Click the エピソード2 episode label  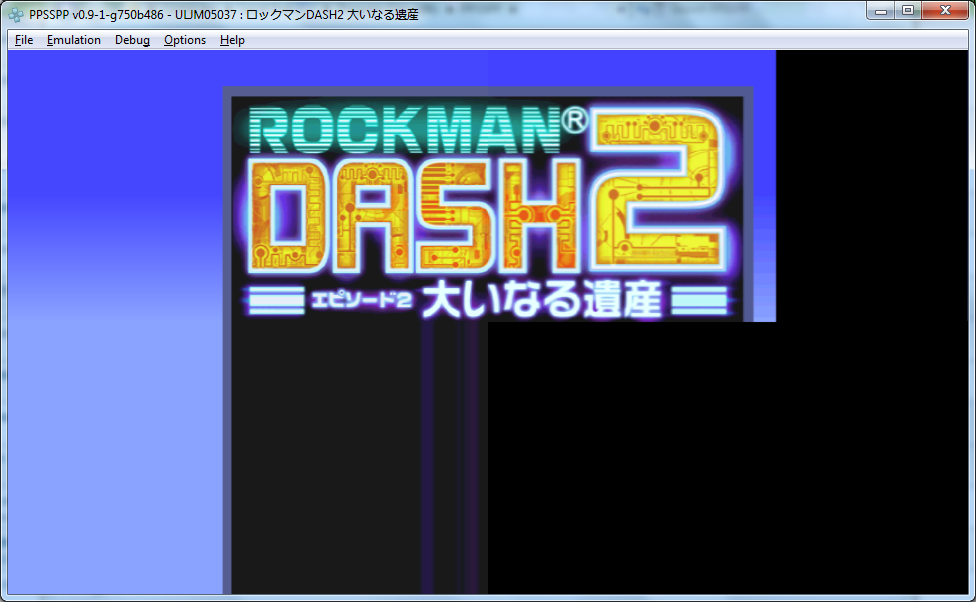pos(362,301)
